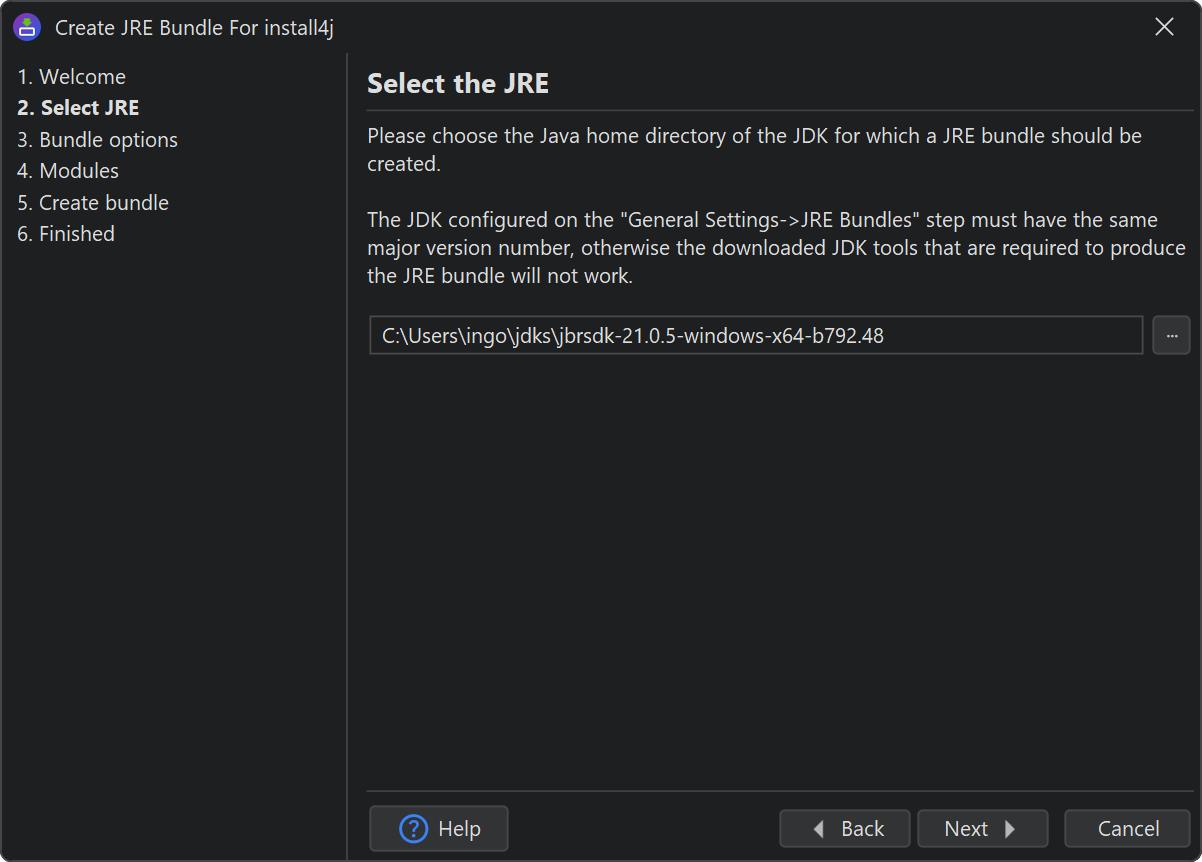Open the Modules step in the sidebar
Screen dimensions: 1202x862
68,171
